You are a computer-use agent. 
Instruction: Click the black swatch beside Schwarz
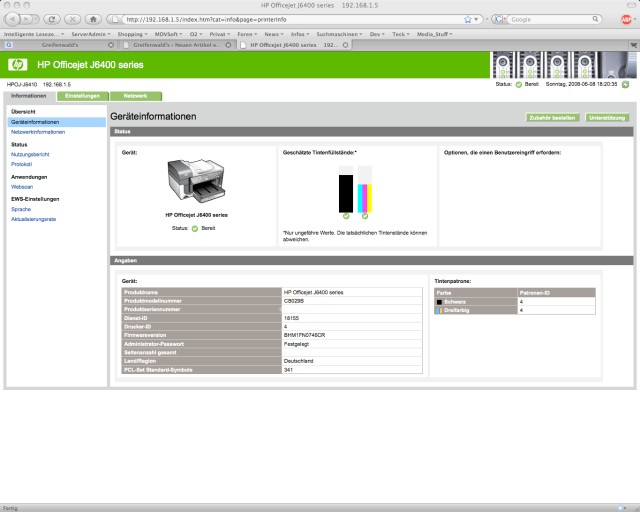[439, 302]
